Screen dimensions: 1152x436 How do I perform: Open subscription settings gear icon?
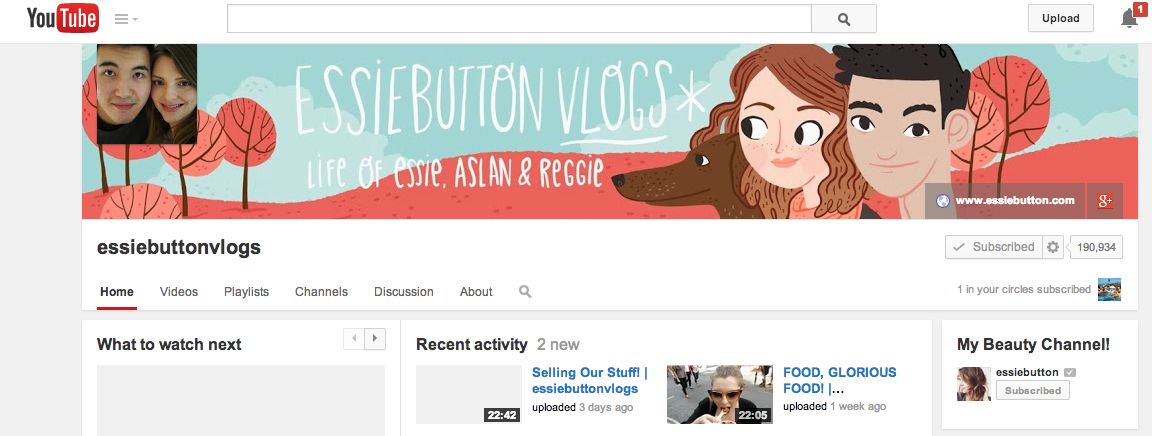[x=1053, y=247]
